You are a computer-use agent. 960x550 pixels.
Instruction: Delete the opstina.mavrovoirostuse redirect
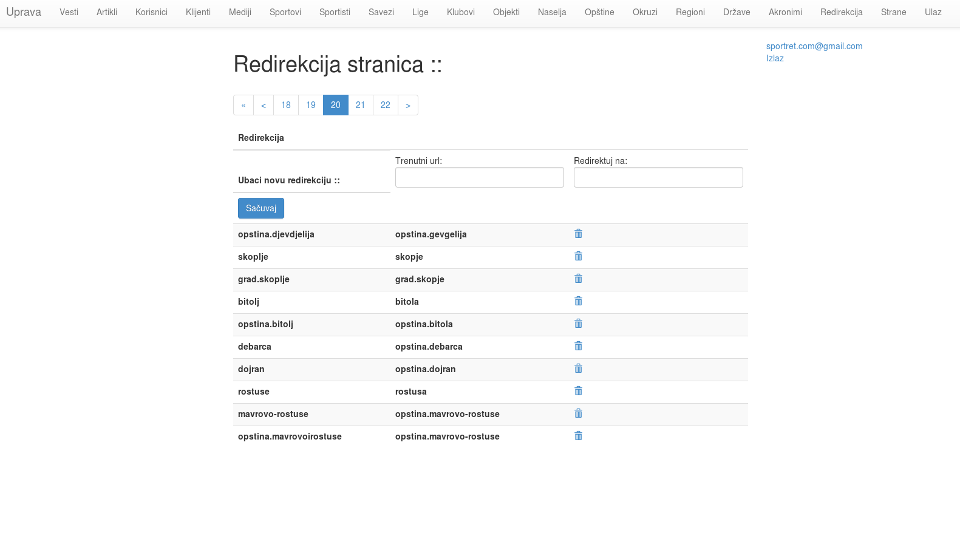click(x=578, y=436)
